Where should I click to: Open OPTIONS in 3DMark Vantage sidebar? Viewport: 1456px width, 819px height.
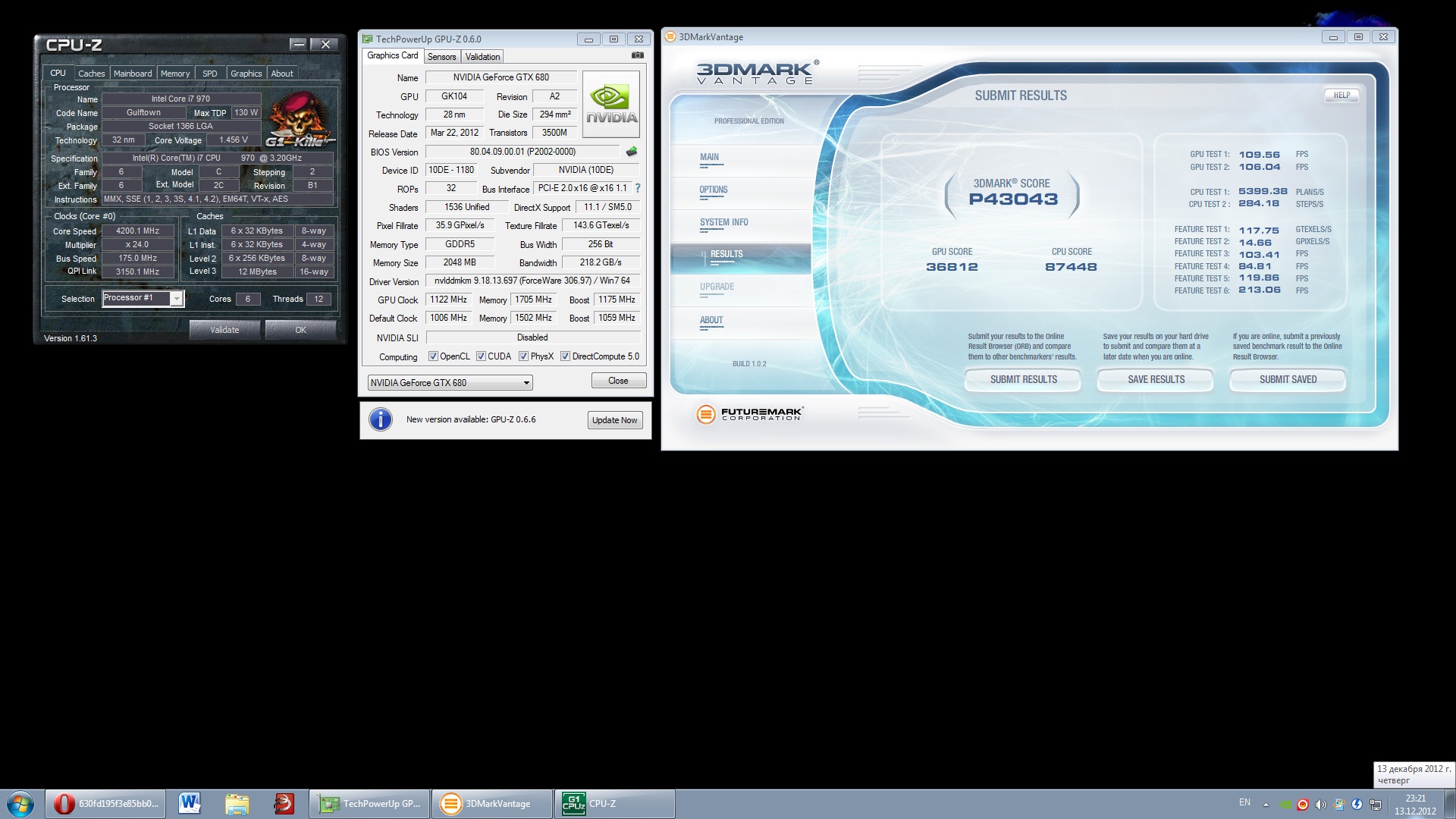pyautogui.click(x=714, y=190)
